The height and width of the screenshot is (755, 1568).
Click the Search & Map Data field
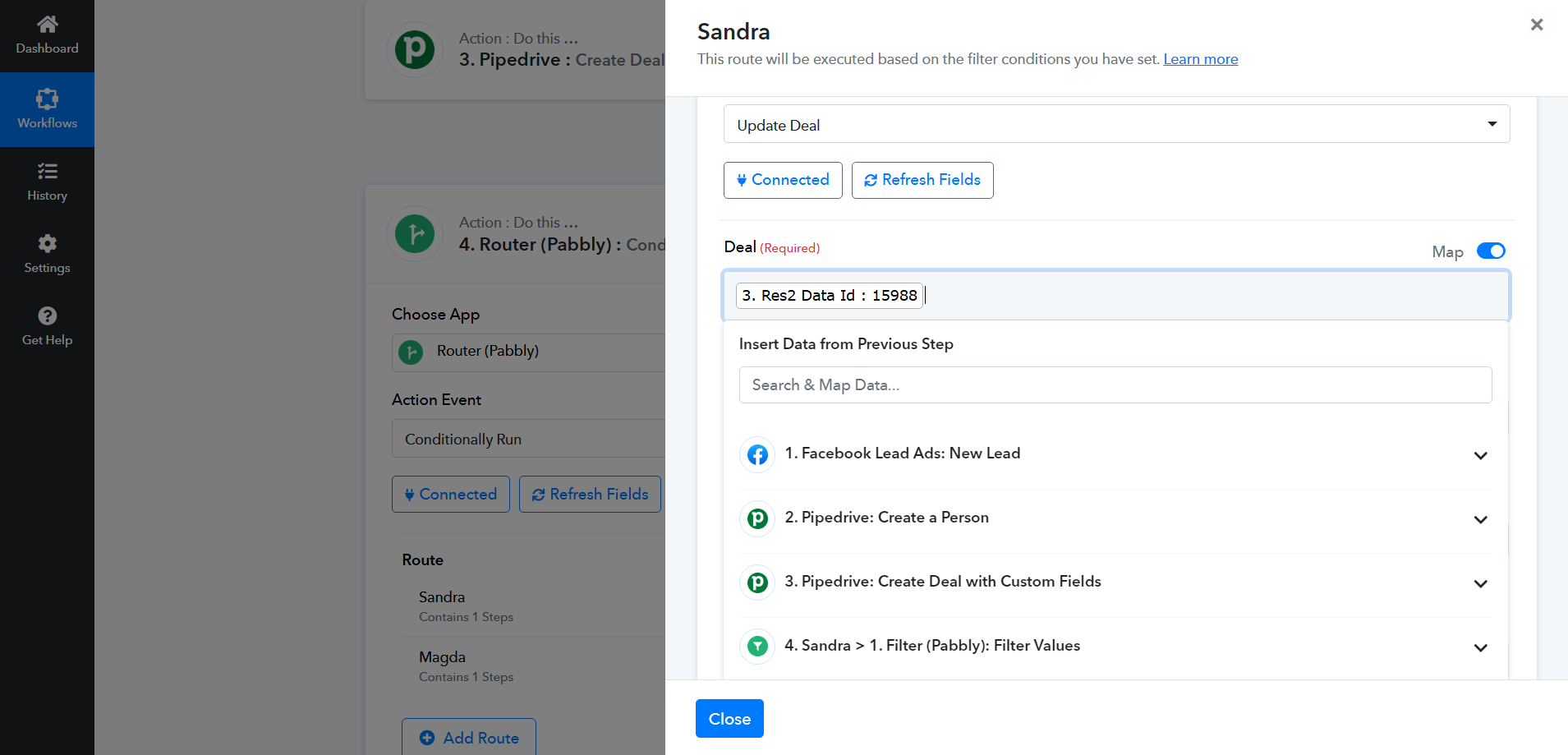click(1115, 384)
